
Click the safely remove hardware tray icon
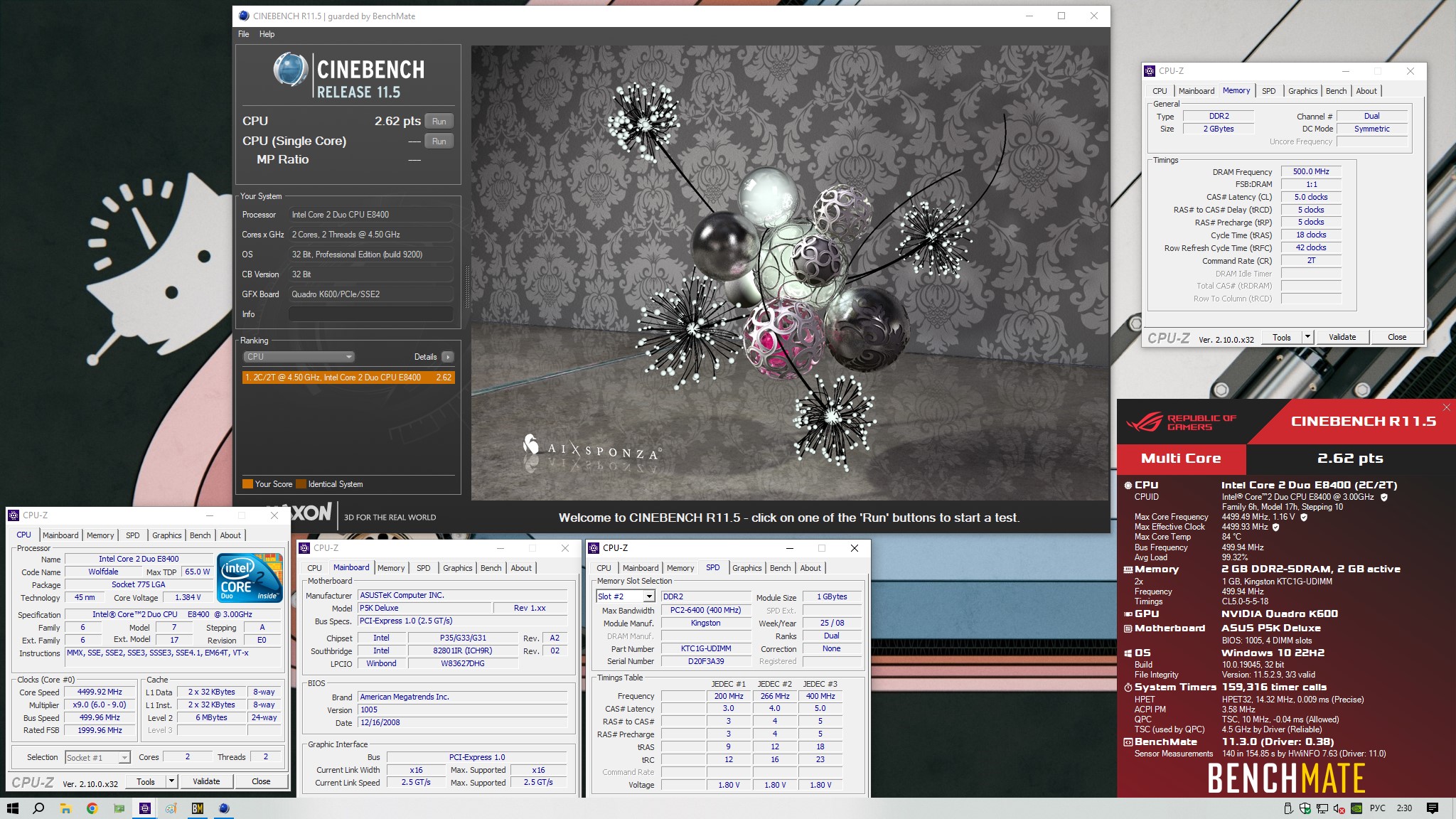tap(1288, 808)
